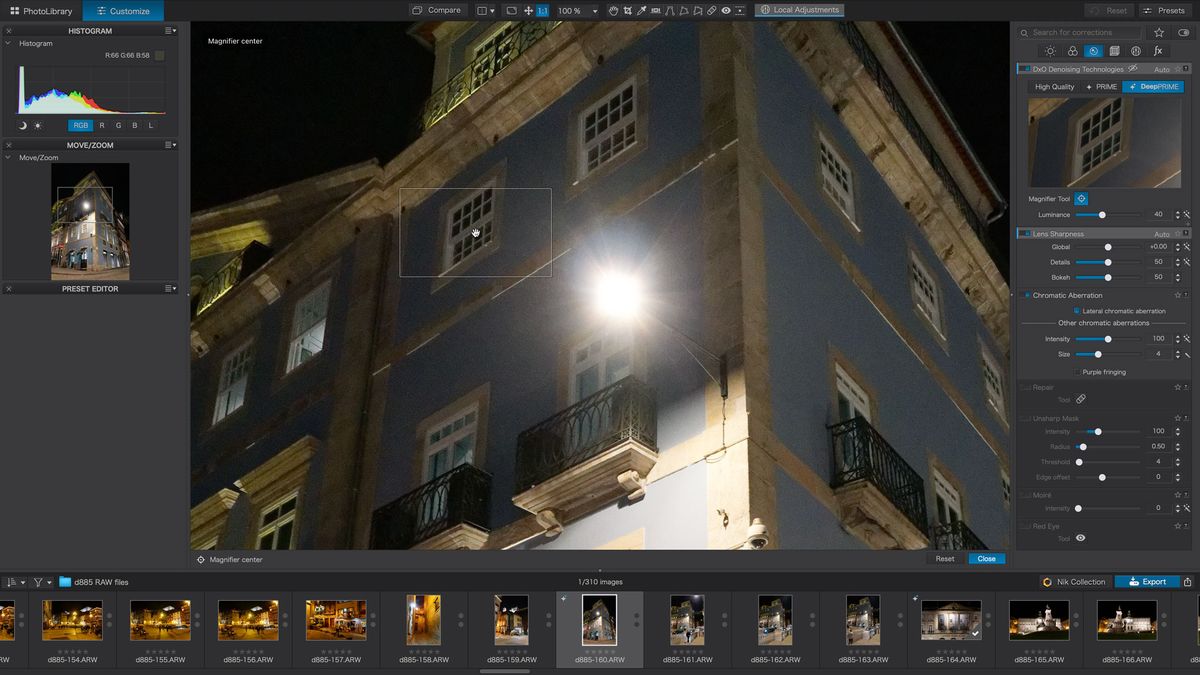Toggle Chromatic Aberration correction switch
The height and width of the screenshot is (675, 1200).
(1026, 295)
